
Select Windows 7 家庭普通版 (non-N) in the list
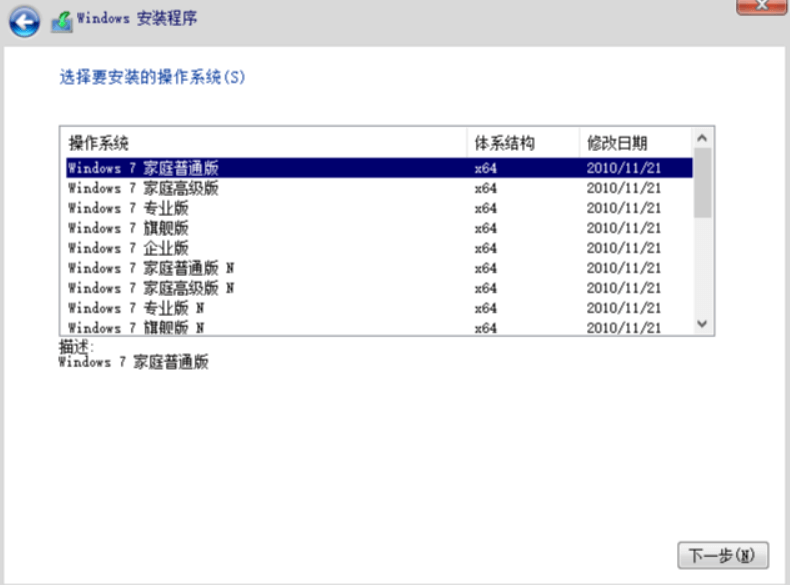click(x=144, y=168)
